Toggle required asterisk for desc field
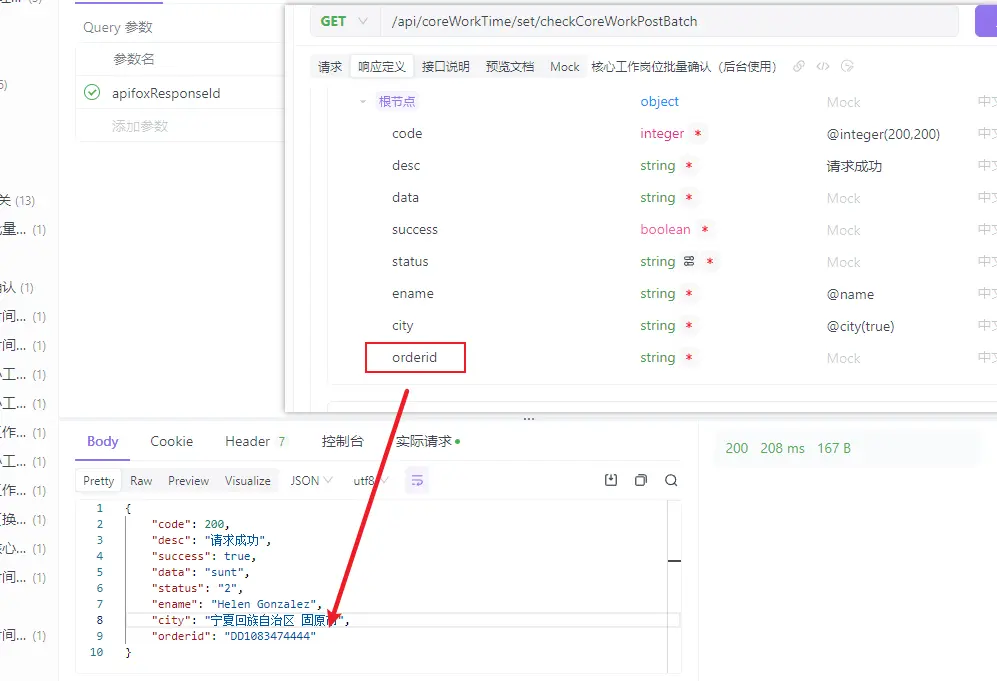Screen dimensions: 997x681 coord(689,165)
